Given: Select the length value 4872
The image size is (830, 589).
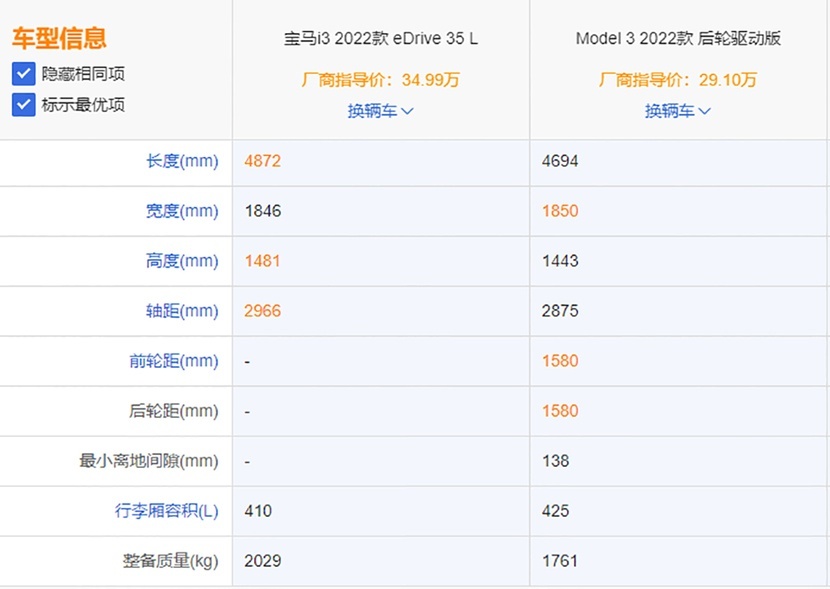Looking at the screenshot, I should click(x=263, y=161).
